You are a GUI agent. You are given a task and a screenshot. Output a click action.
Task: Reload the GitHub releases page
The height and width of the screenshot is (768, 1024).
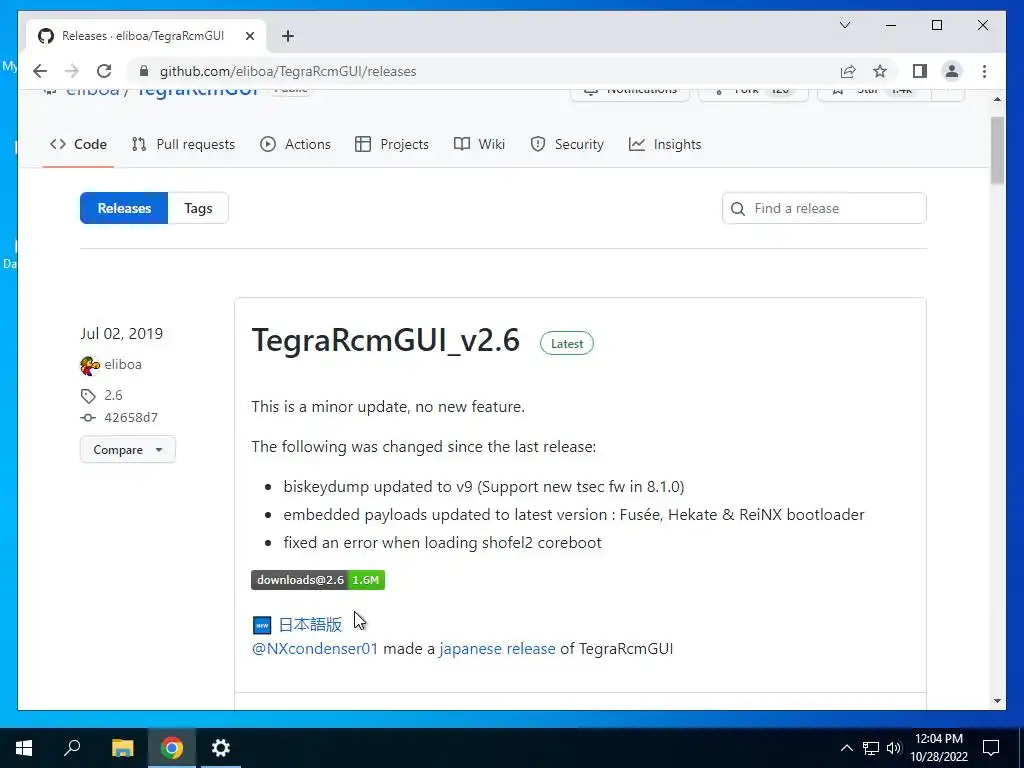click(104, 71)
